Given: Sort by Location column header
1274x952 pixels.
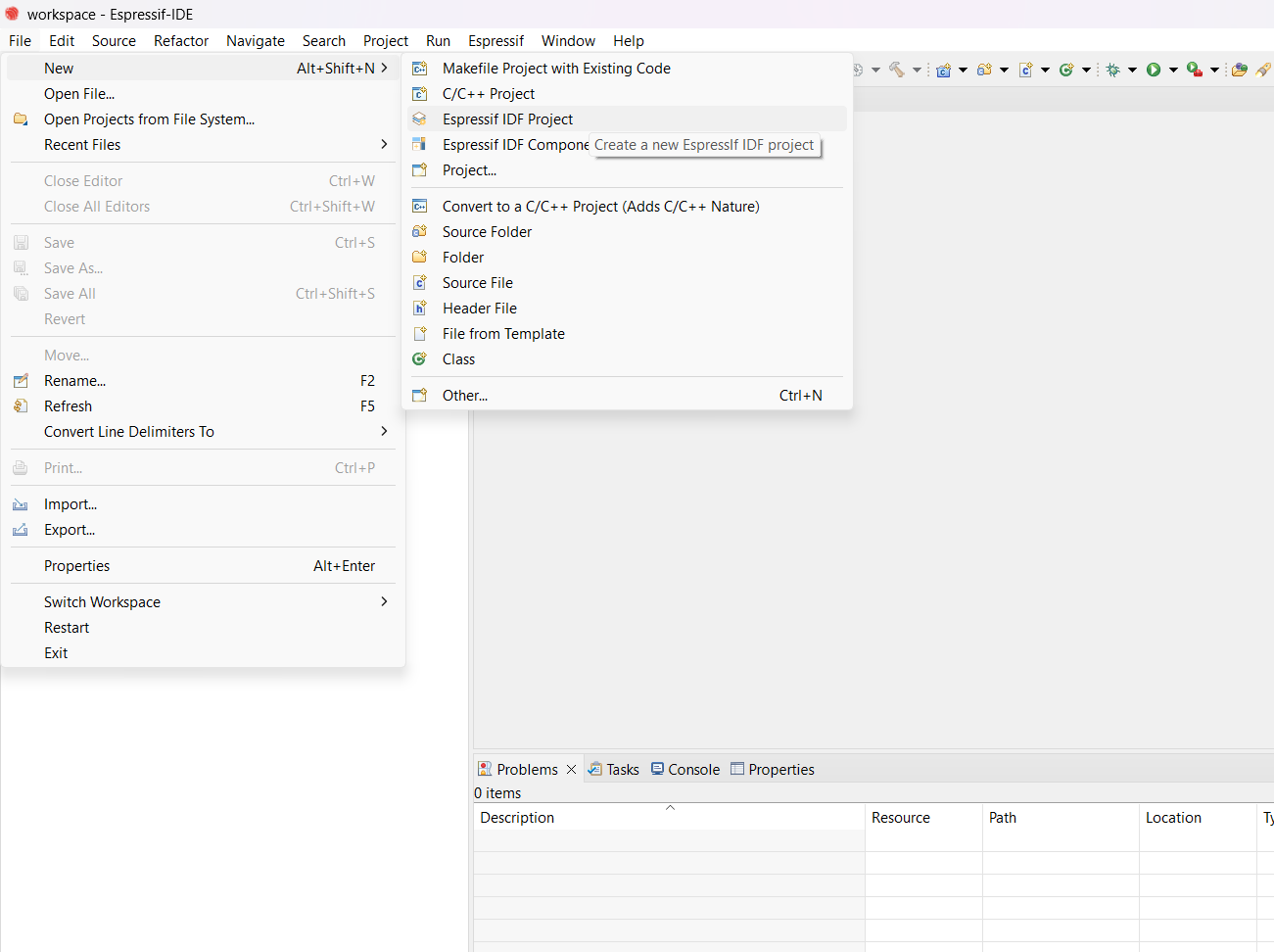Looking at the screenshot, I should (x=1198, y=818).
